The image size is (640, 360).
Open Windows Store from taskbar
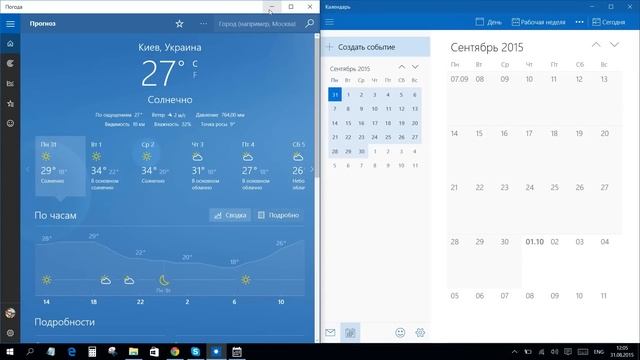[x=154, y=351]
